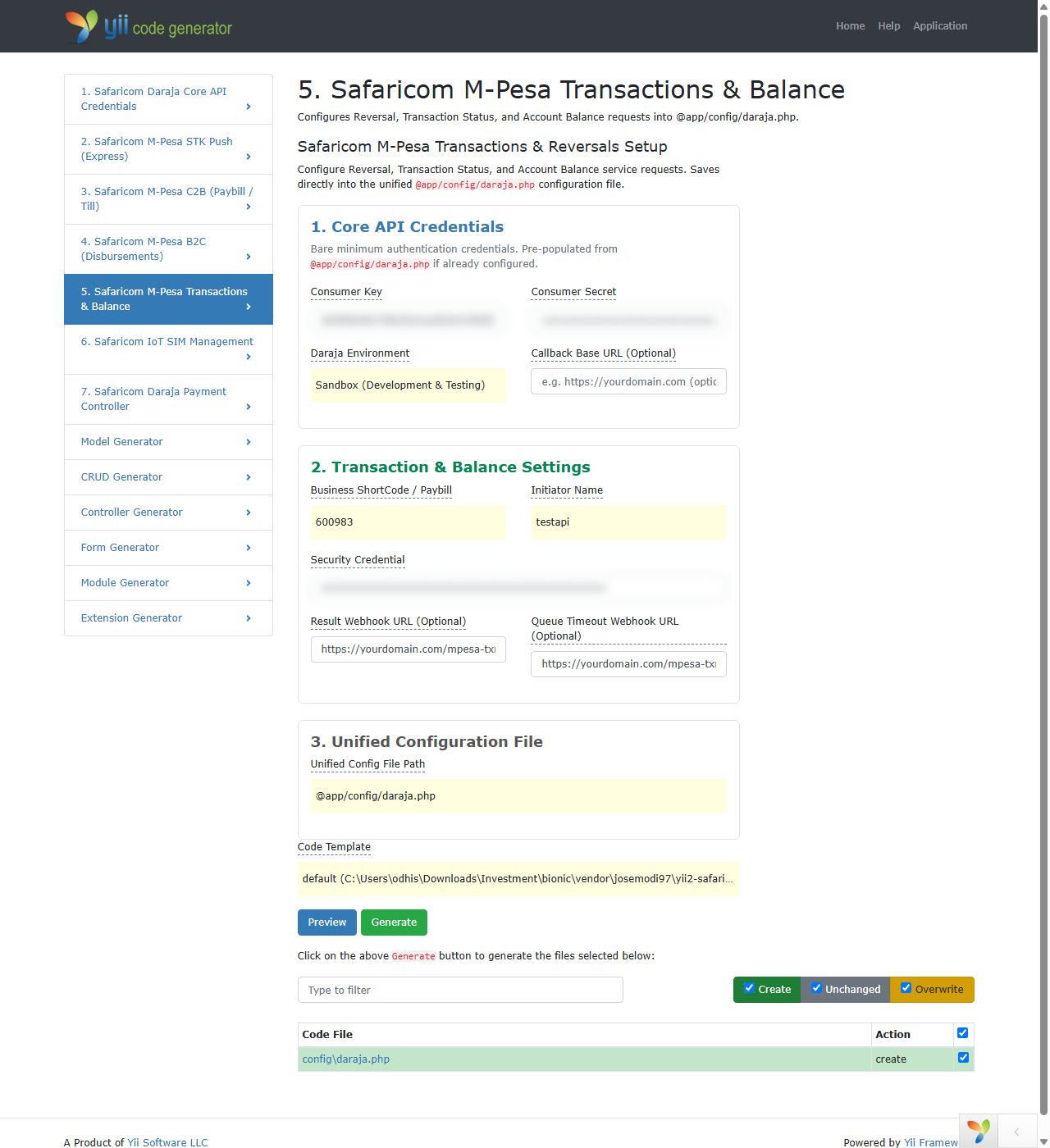1050x1148 pixels.
Task: Open Home in the top navigation
Action: pyautogui.click(x=851, y=26)
